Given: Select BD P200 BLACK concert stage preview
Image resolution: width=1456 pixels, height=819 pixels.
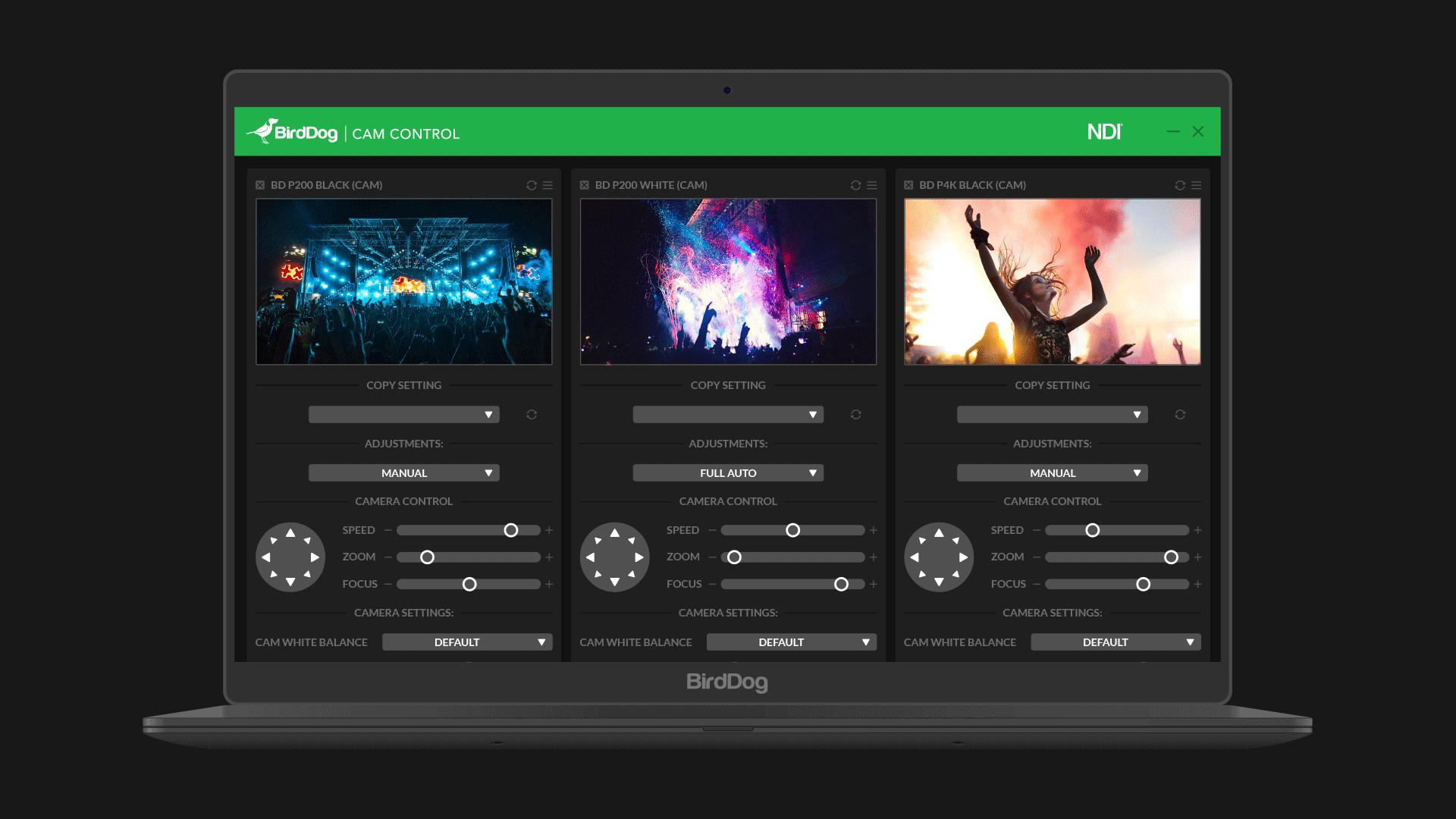Looking at the screenshot, I should pyautogui.click(x=403, y=281).
